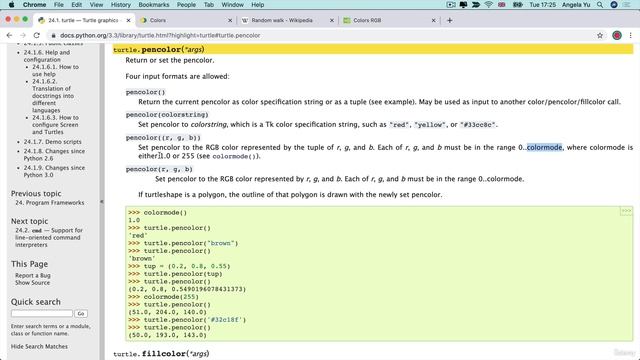
Task: Open the History menu
Action: click(121, 5)
